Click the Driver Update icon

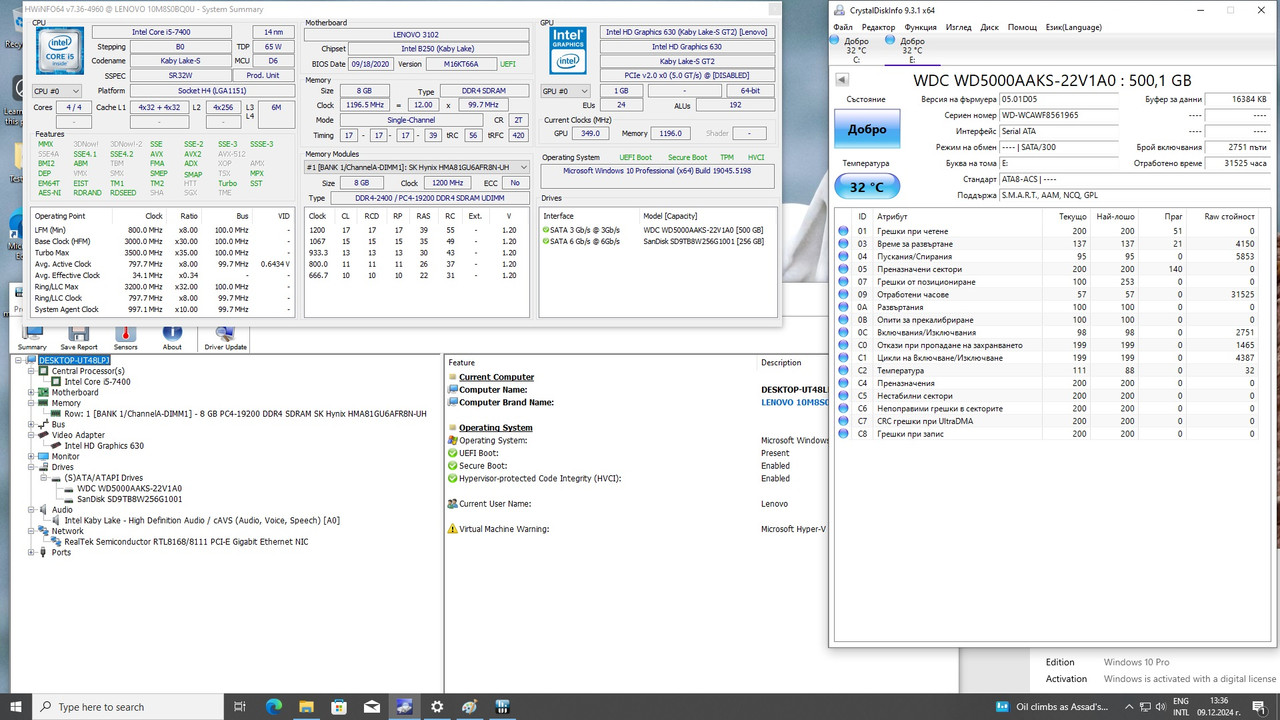(225, 334)
